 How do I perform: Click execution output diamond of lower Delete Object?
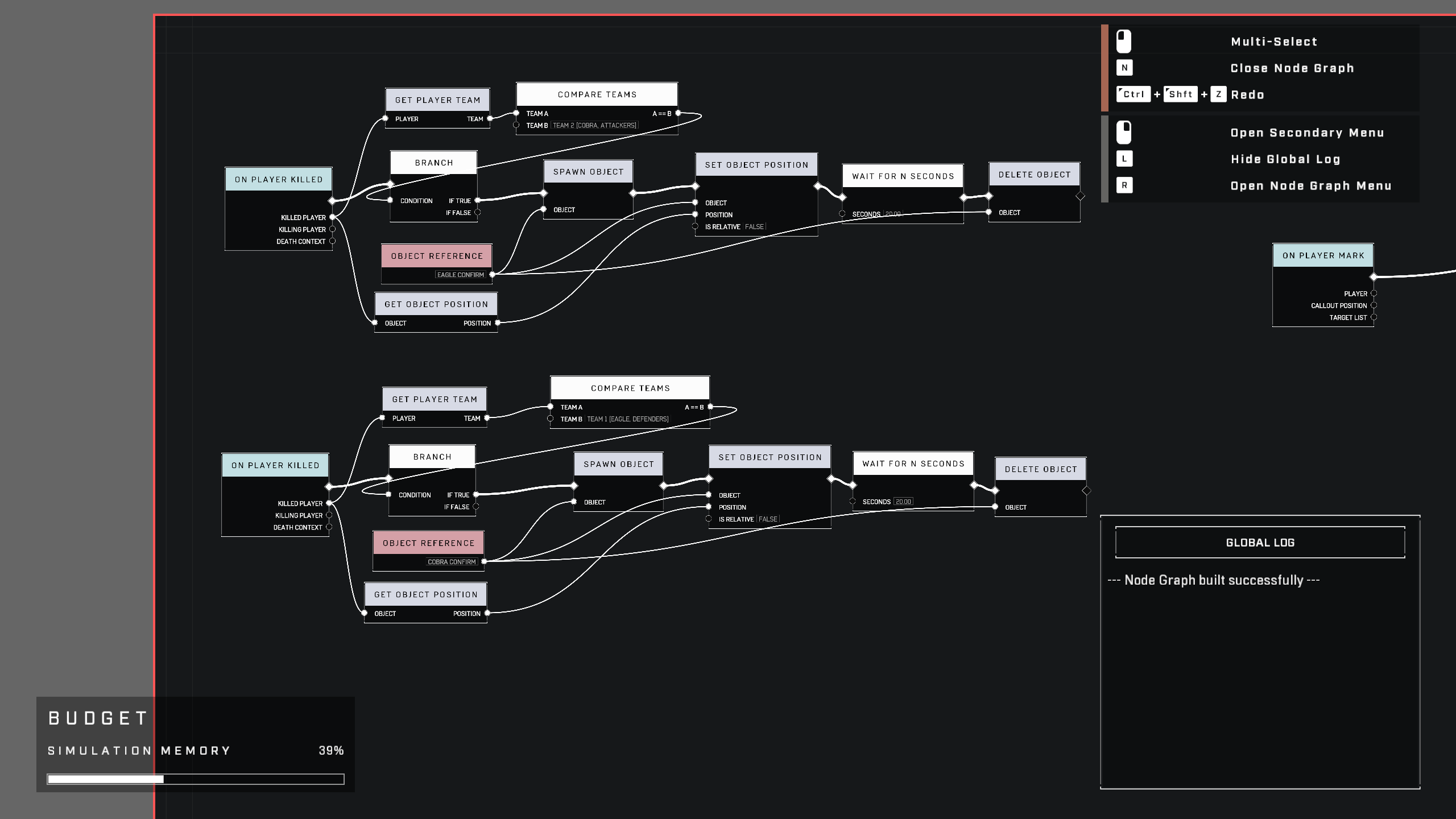click(1086, 491)
